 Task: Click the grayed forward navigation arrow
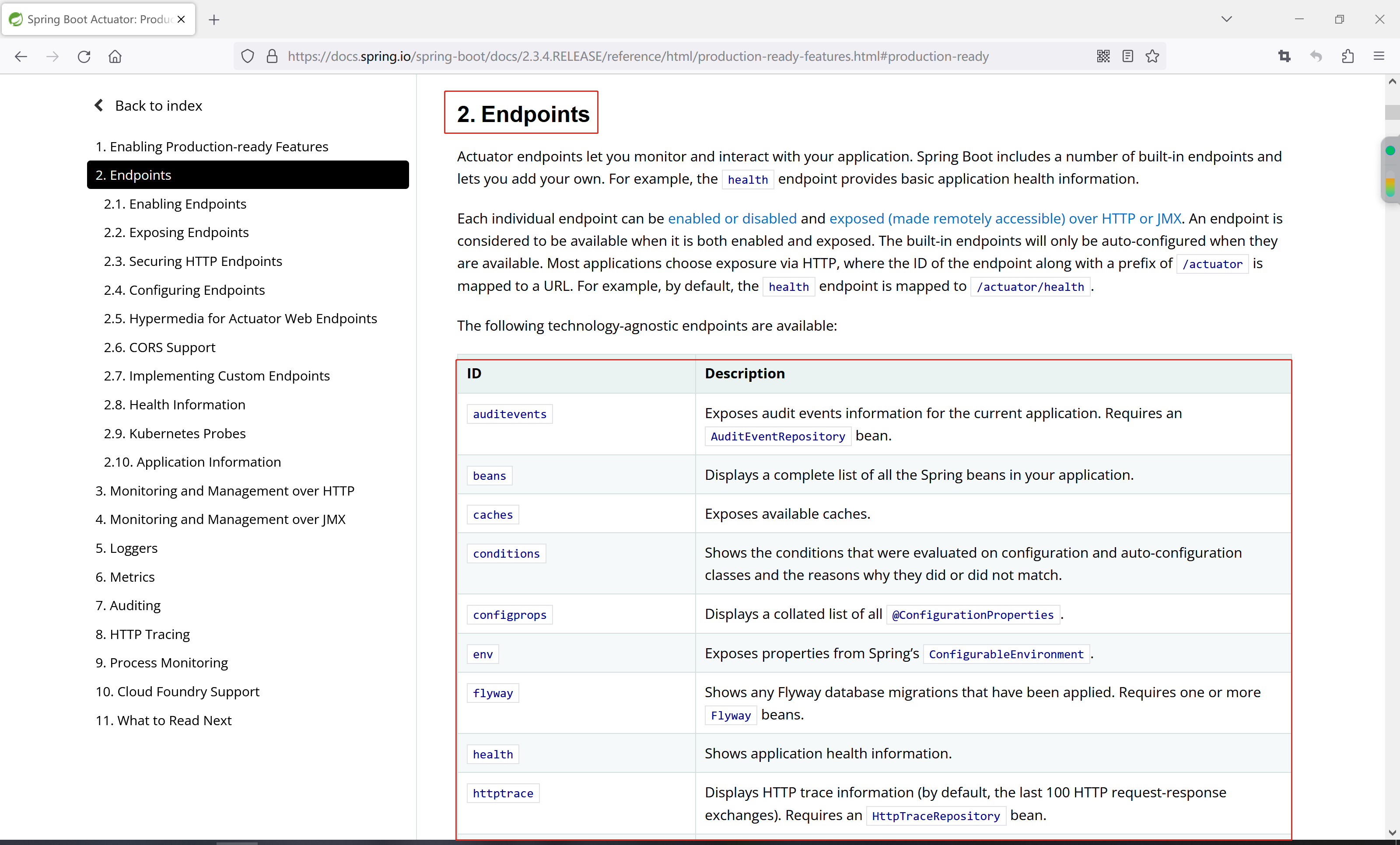[52, 56]
